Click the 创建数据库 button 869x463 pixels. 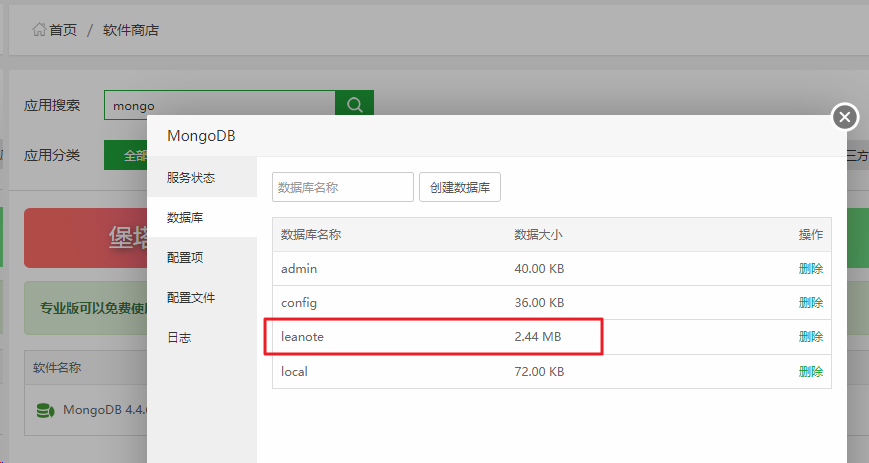[x=460, y=187]
